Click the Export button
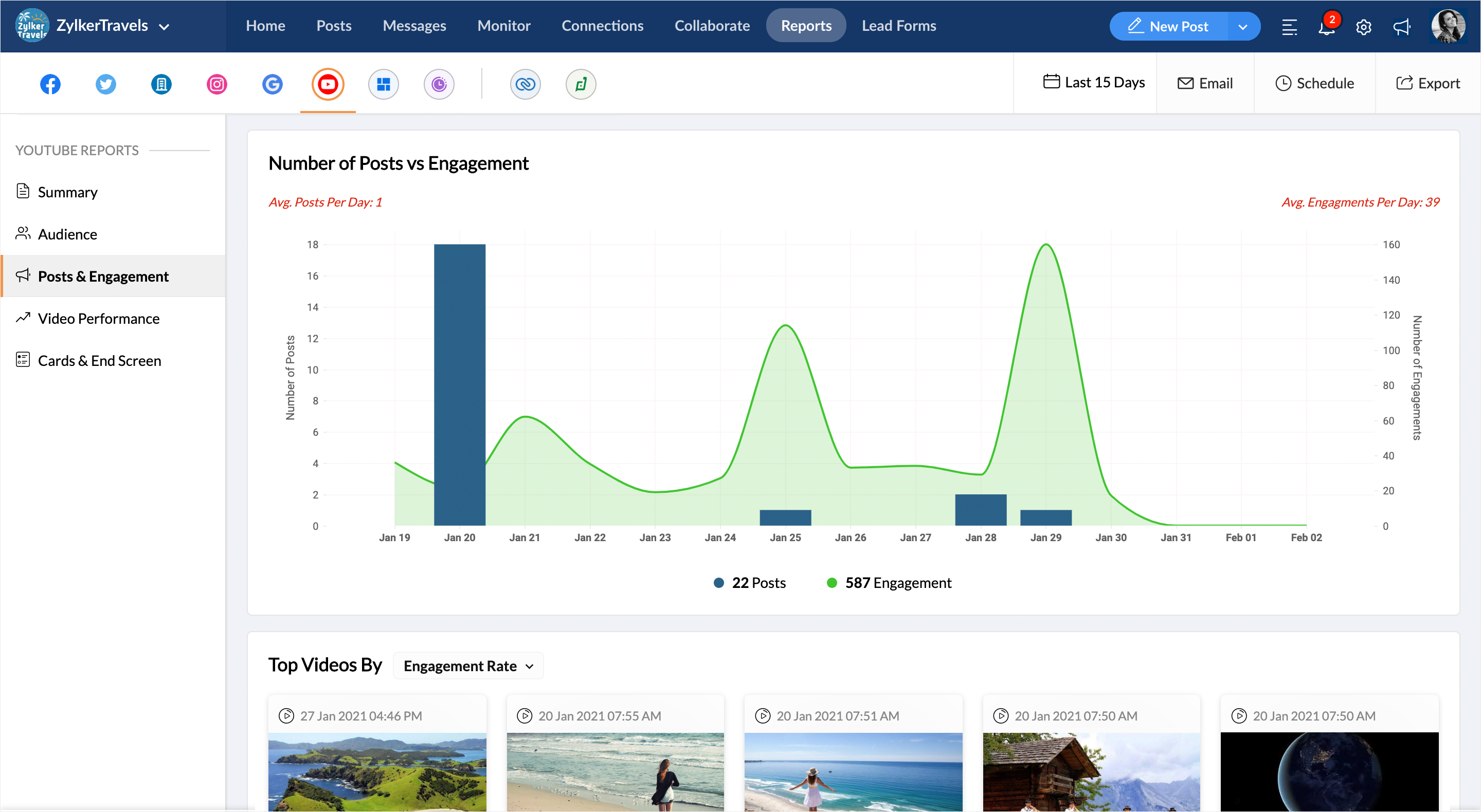This screenshot has height=812, width=1481. click(x=1428, y=83)
